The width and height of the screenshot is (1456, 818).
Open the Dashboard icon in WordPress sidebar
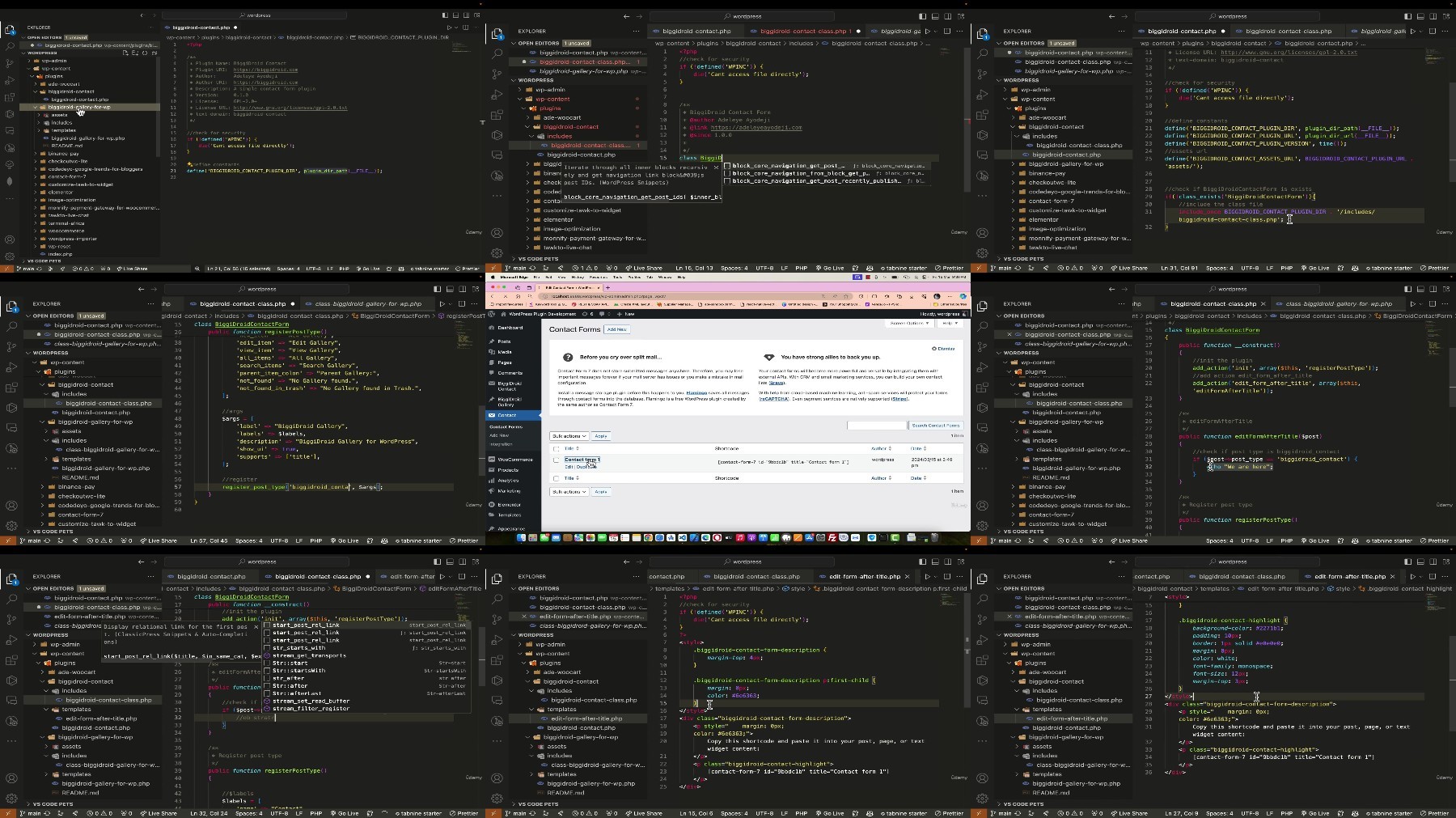[492, 328]
